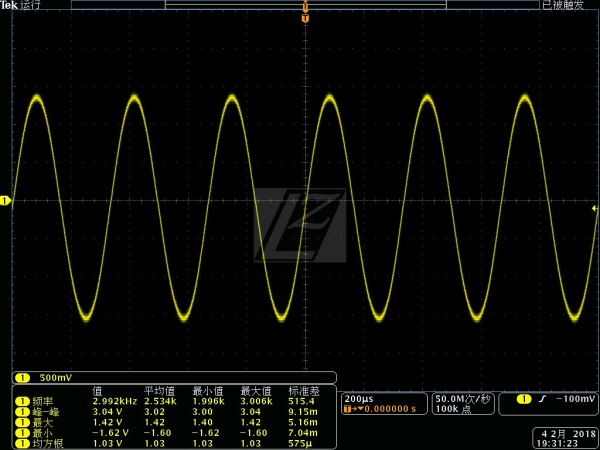Click the 最小值 column header
Viewport: 600px width, 450px height.
[x=207, y=391]
